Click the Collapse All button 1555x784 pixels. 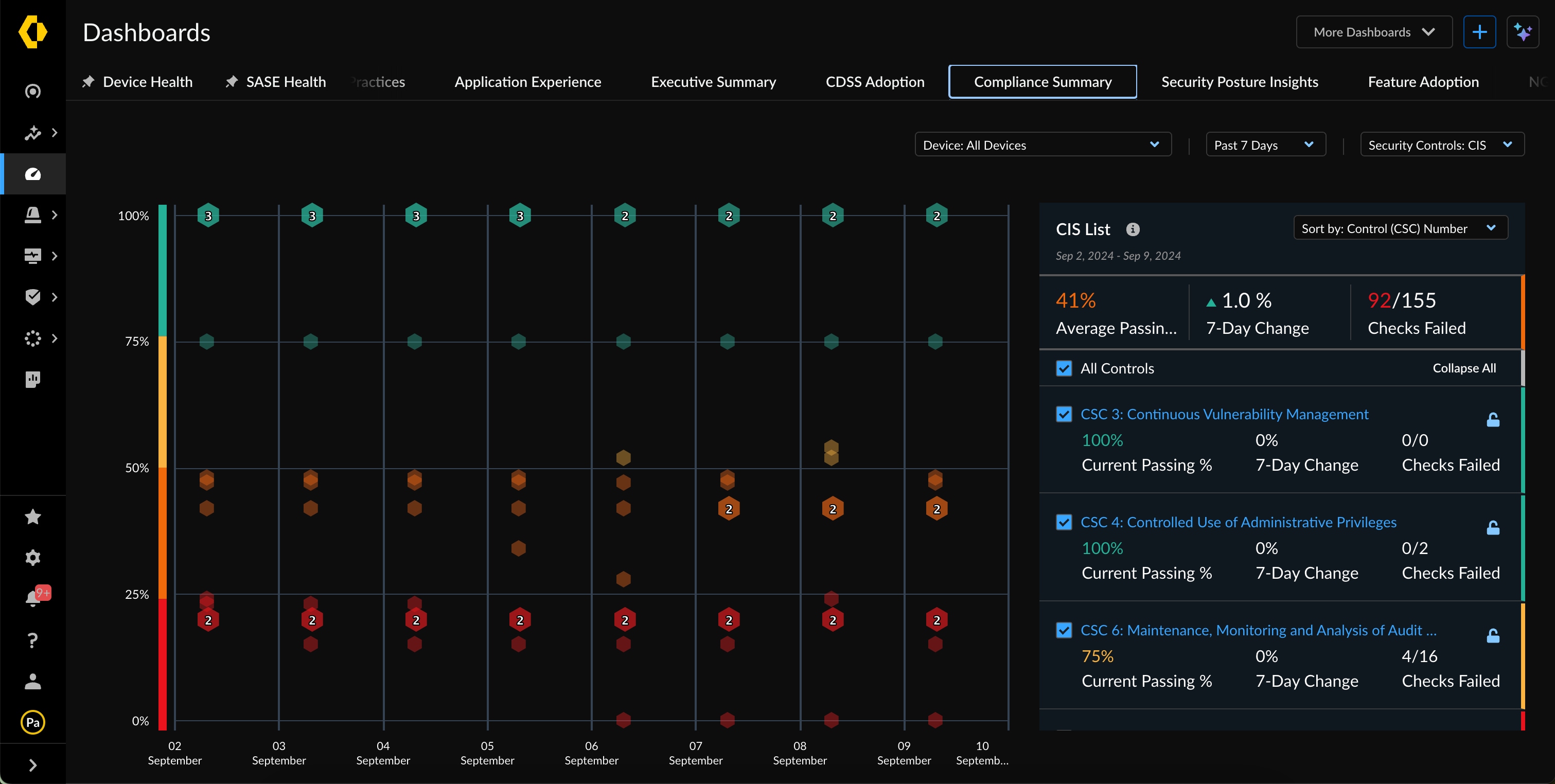1464,367
